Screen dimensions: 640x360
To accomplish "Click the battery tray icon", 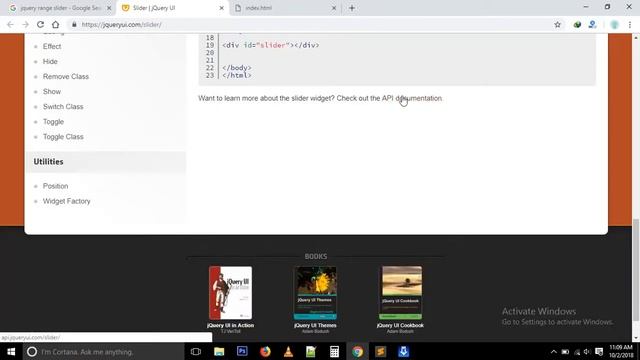I will coord(565,351).
